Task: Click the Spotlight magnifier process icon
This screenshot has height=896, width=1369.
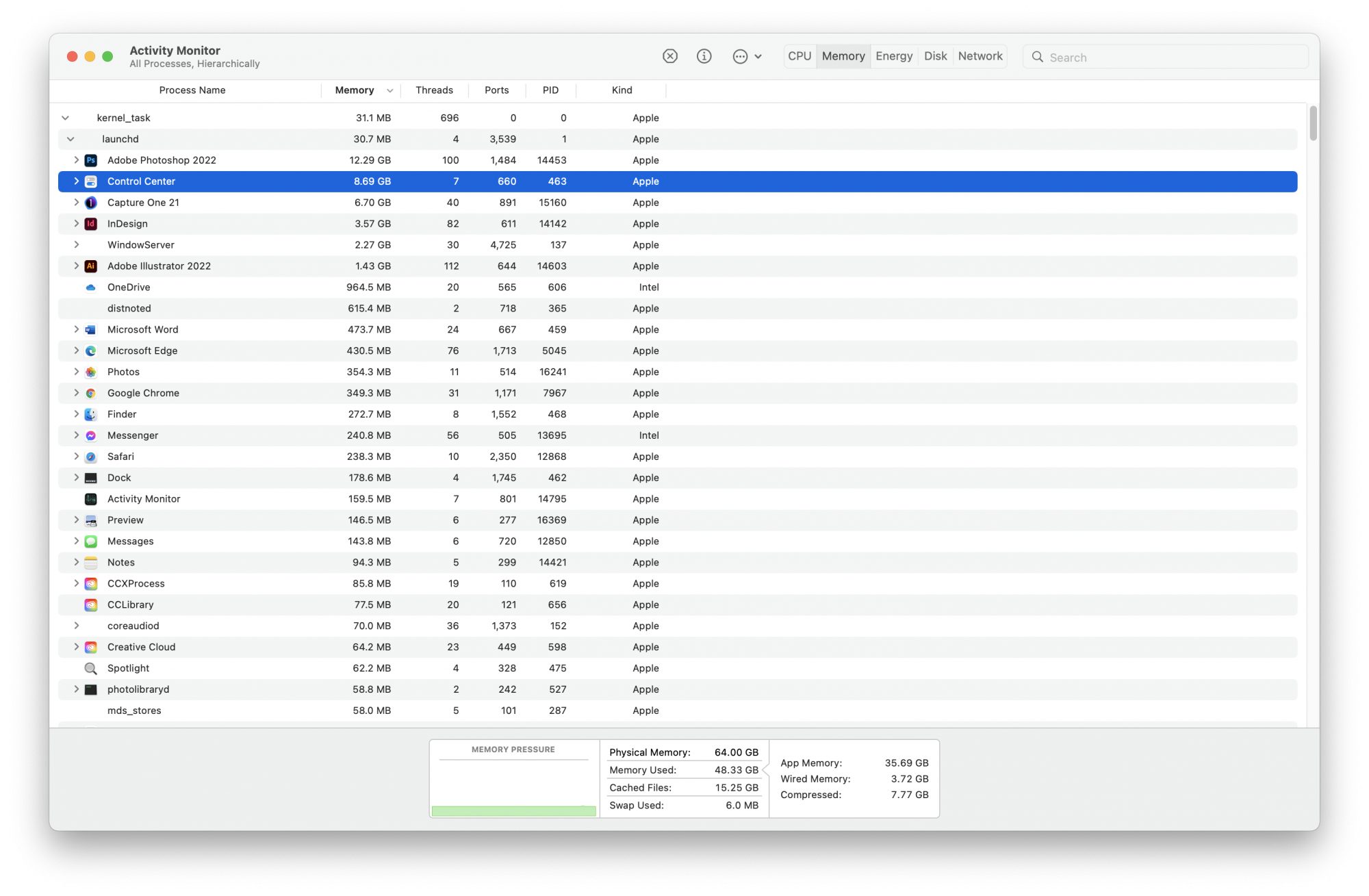Action: pos(90,669)
